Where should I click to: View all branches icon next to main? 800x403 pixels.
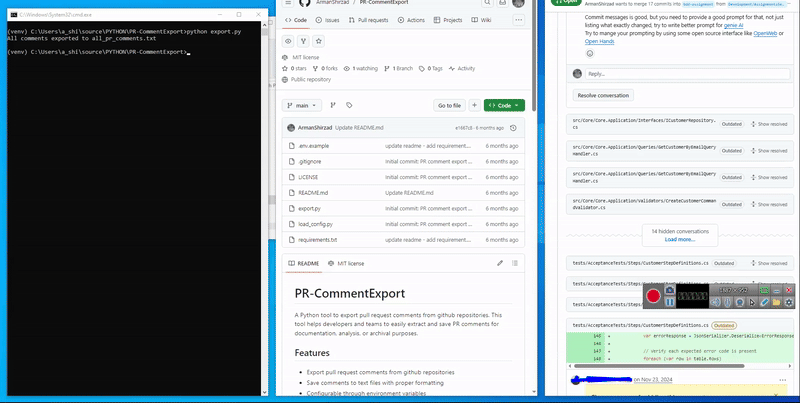pyautogui.click(x=333, y=105)
